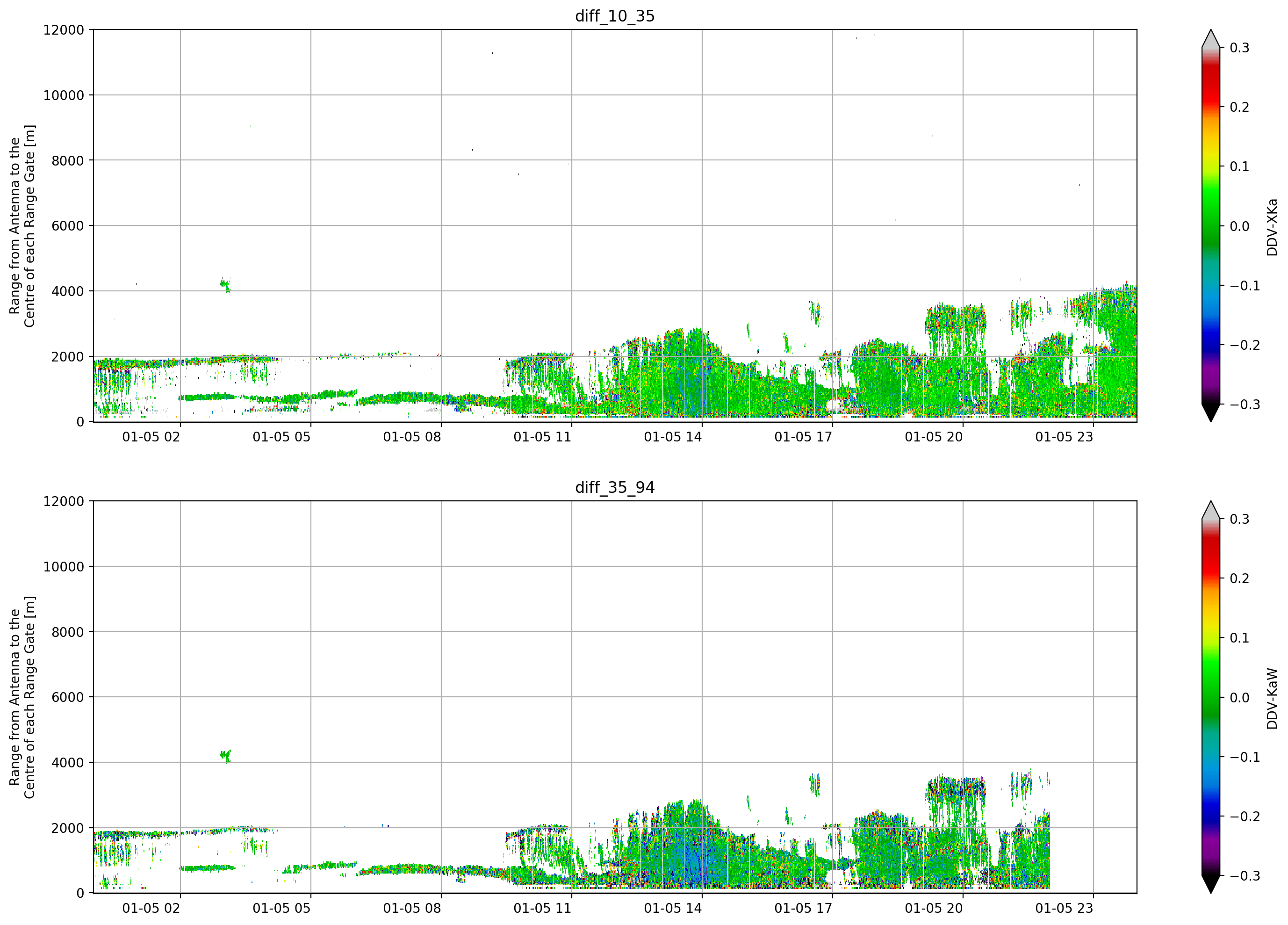
Task: Click the 2000 y-tick in diff_10_35 plot
Action: pyautogui.click(x=68, y=357)
